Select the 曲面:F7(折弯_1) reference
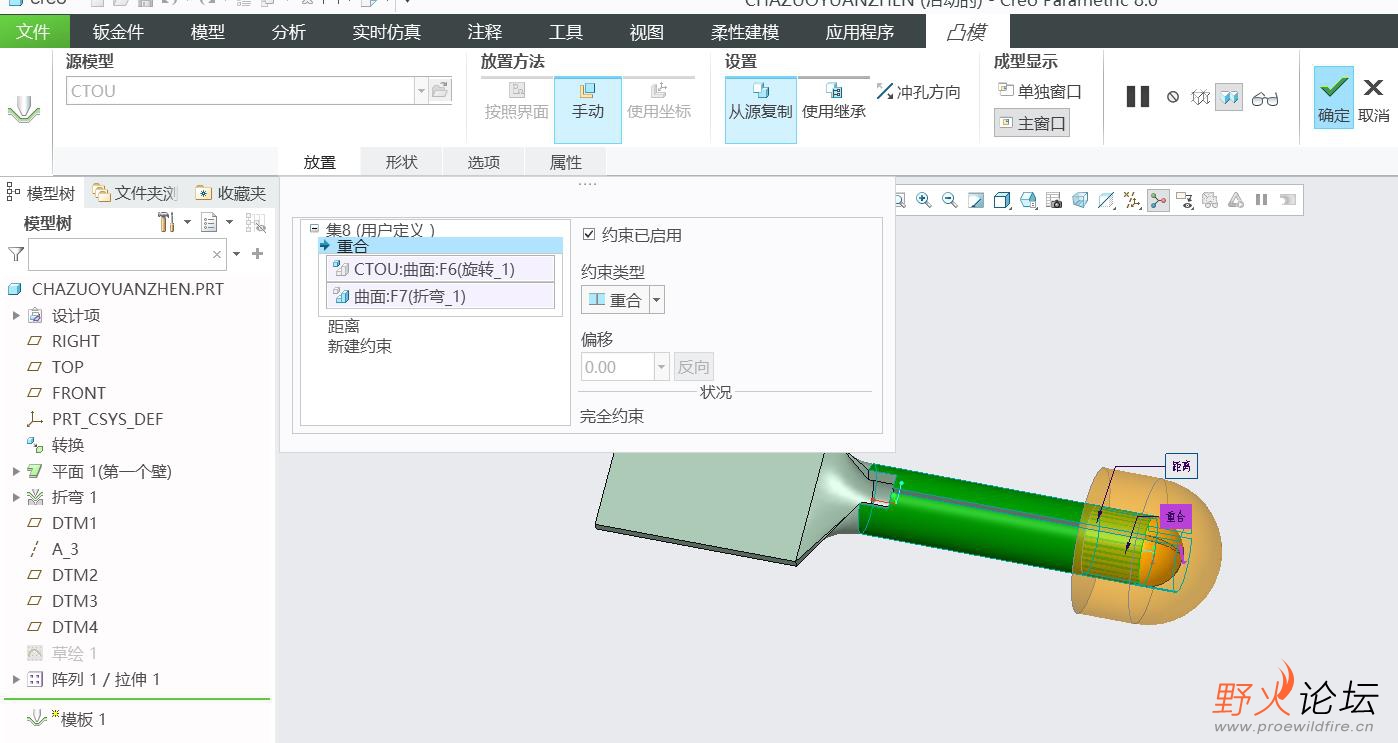The height and width of the screenshot is (743, 1398). 440,296
